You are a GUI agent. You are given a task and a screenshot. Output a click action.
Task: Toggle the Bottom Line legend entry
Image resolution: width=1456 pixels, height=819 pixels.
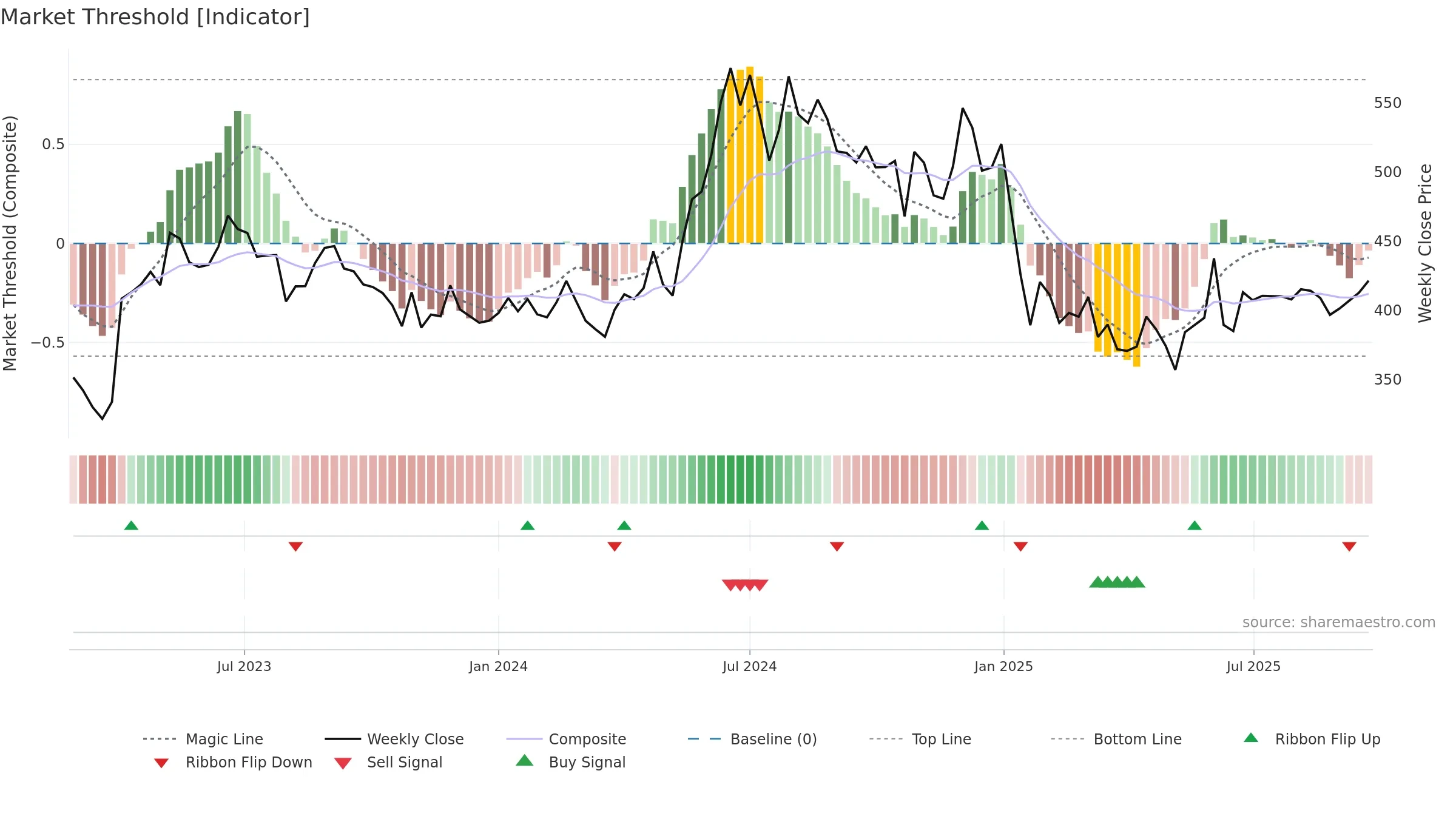coord(1116,739)
